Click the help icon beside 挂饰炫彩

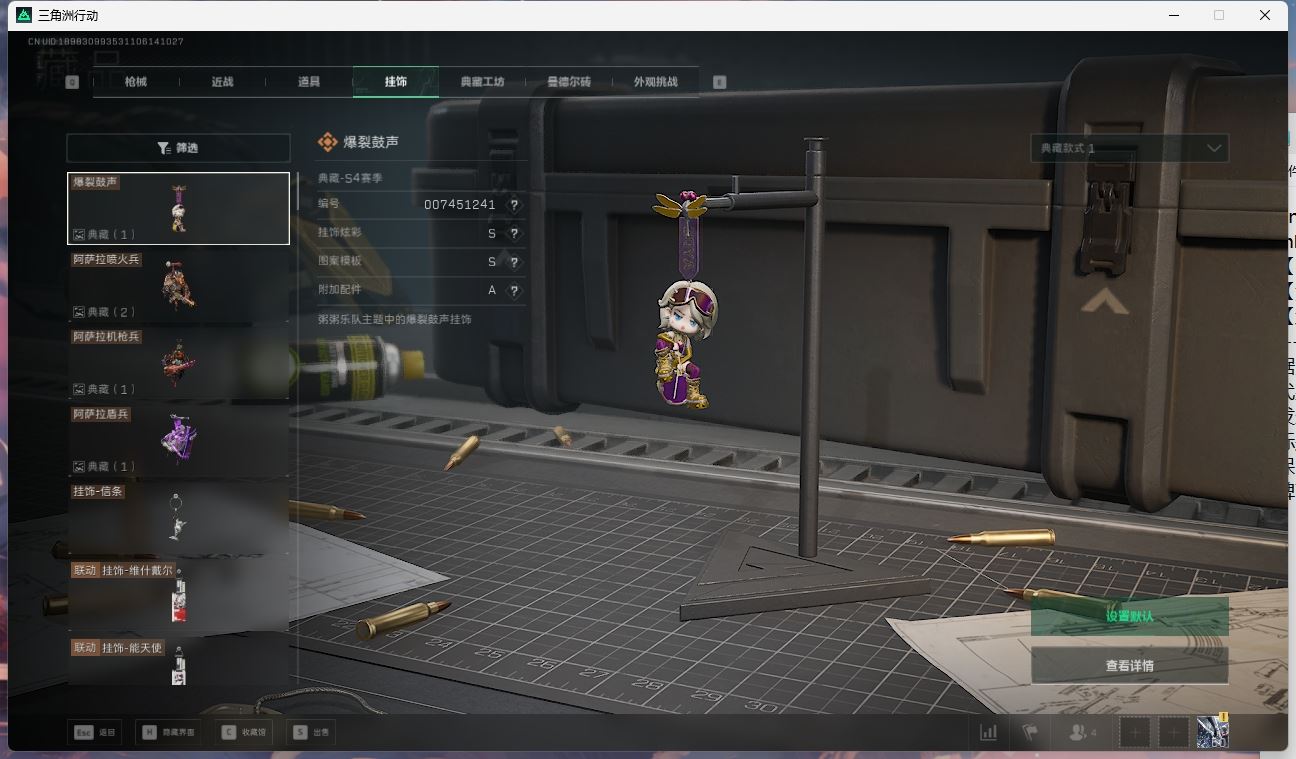click(514, 233)
